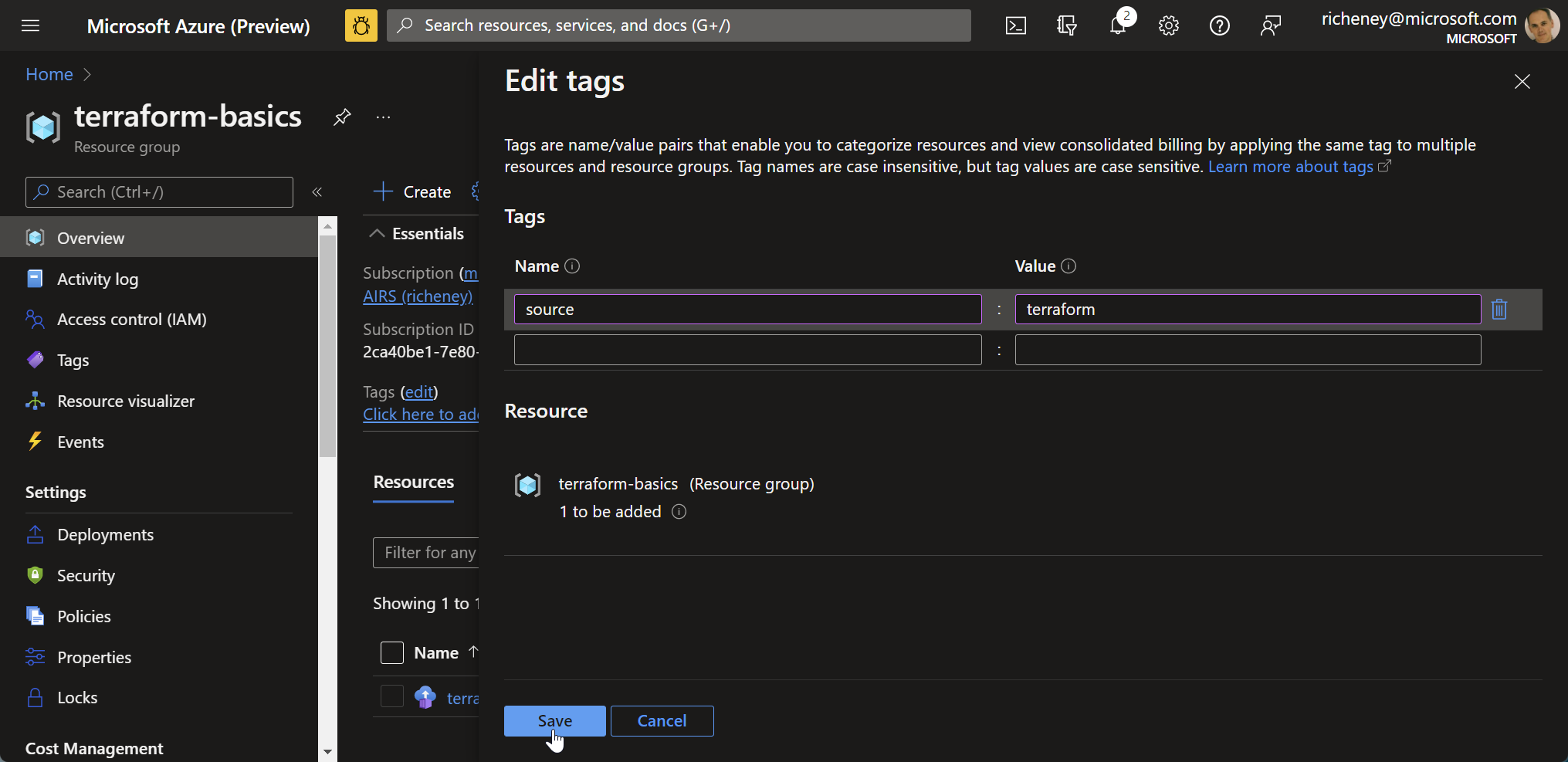Open the feedback icon in header
Viewport: 1568px width, 762px height.
1270,26
